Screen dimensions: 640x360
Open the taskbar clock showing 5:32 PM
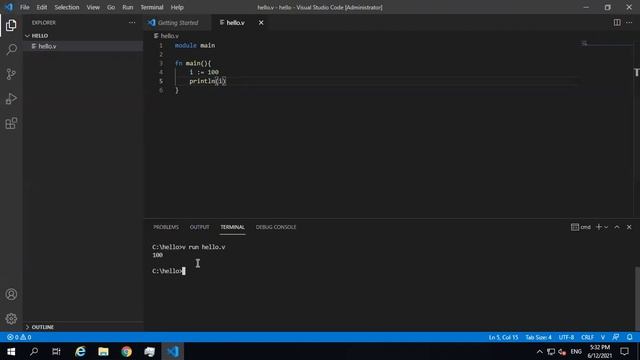(x=600, y=351)
